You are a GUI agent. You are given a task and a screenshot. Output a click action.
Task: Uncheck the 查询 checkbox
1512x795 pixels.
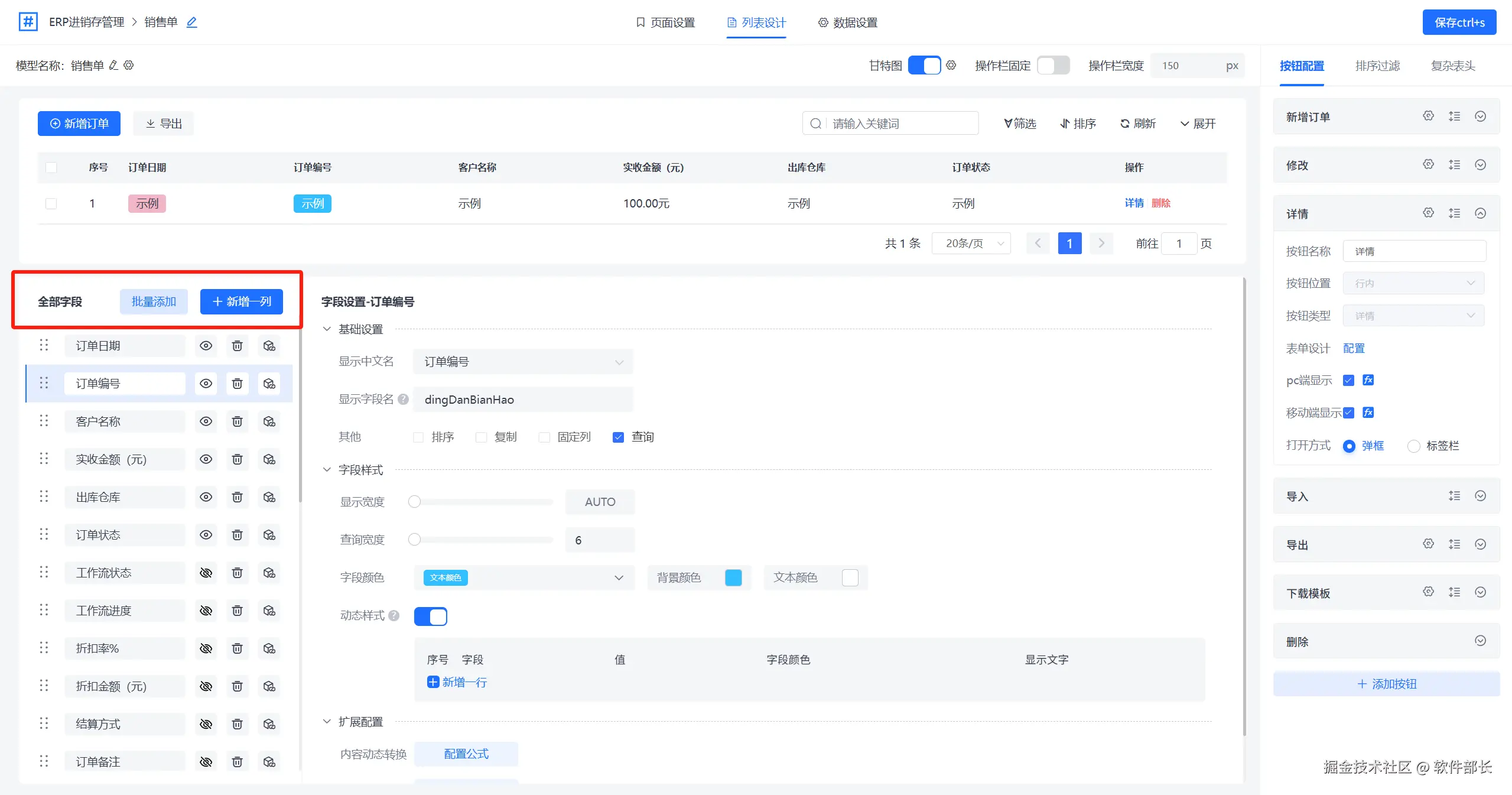618,437
